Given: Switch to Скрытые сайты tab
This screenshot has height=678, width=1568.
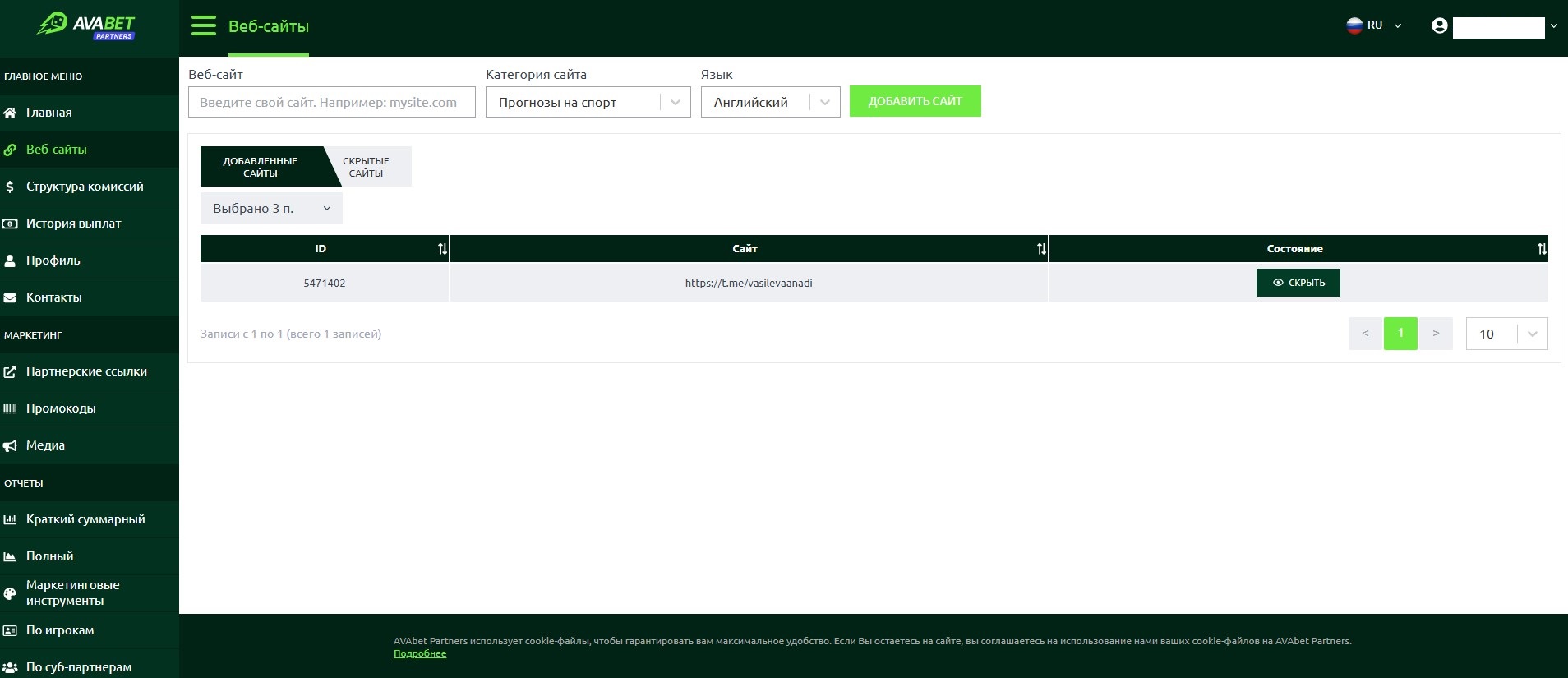Looking at the screenshot, I should click(x=367, y=167).
